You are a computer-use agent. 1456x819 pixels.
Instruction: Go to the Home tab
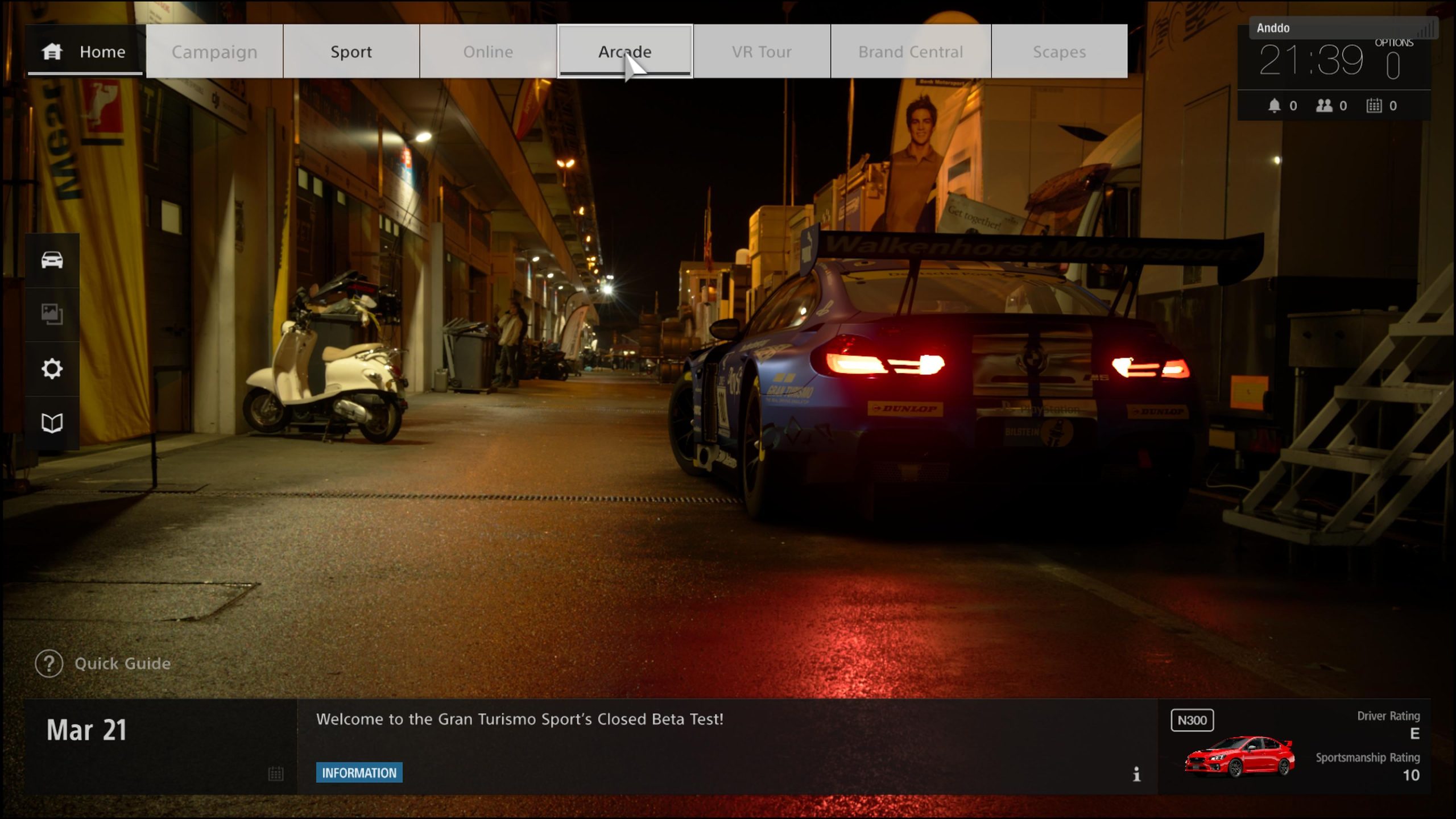(x=85, y=51)
